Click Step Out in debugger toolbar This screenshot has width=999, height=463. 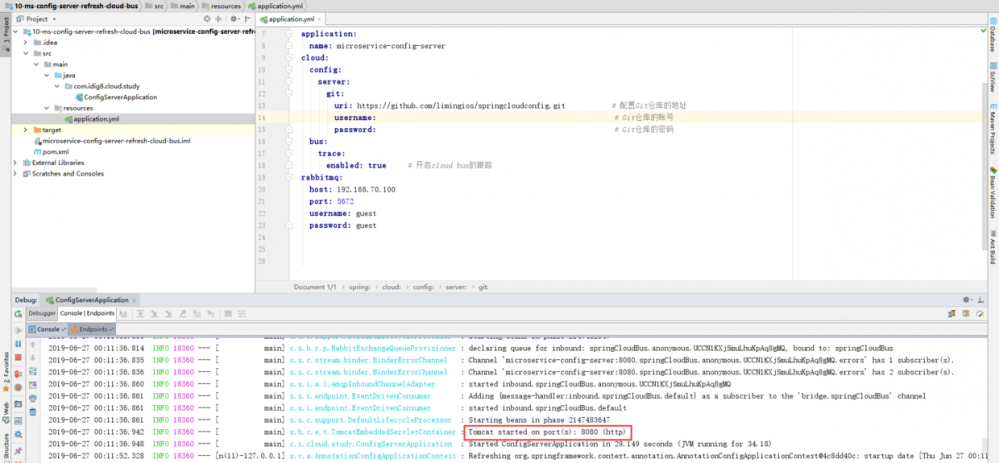pos(183,314)
